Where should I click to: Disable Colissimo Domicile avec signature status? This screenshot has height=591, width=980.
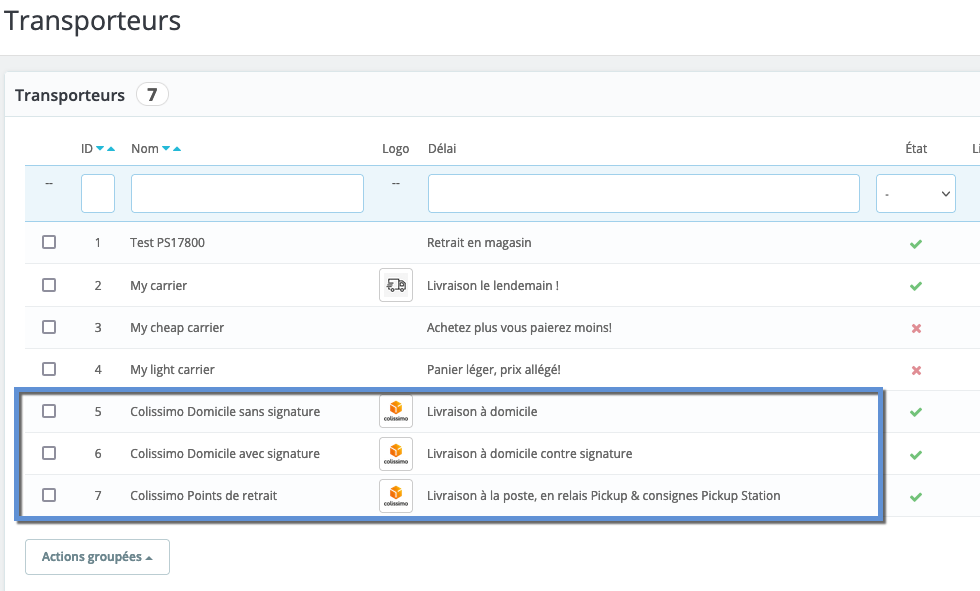(916, 455)
